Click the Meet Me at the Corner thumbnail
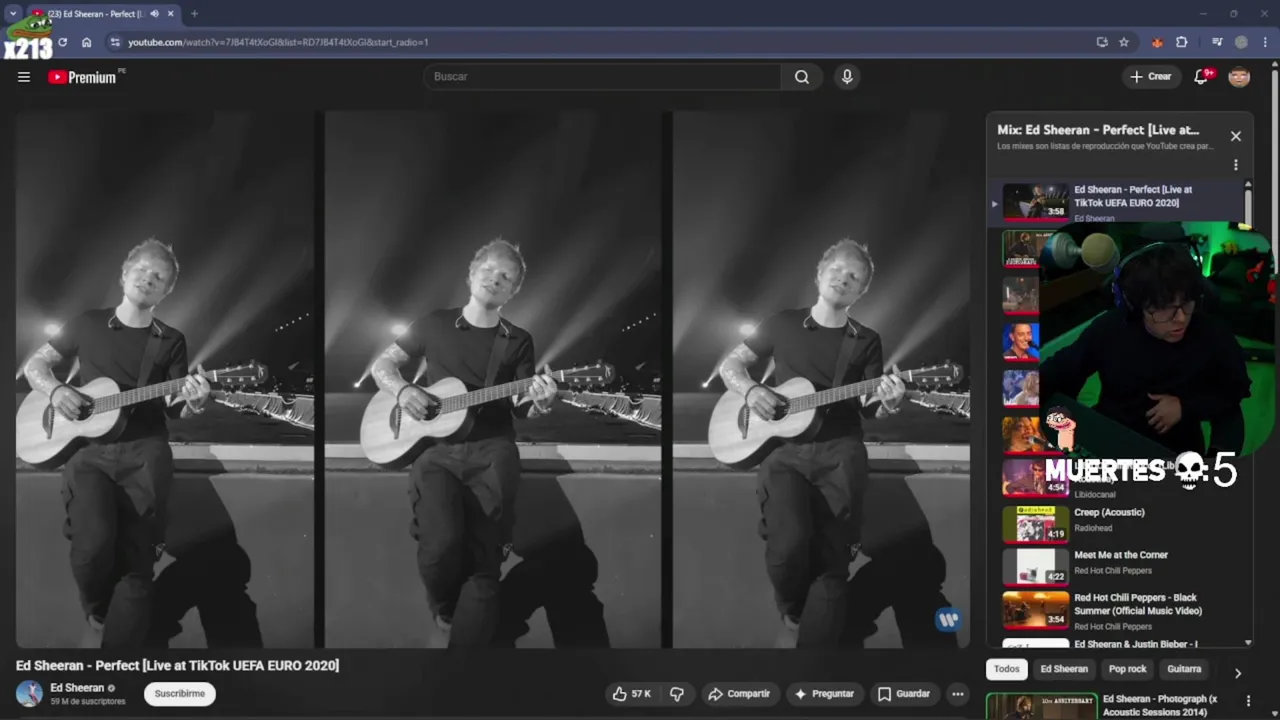 pos(1036,566)
